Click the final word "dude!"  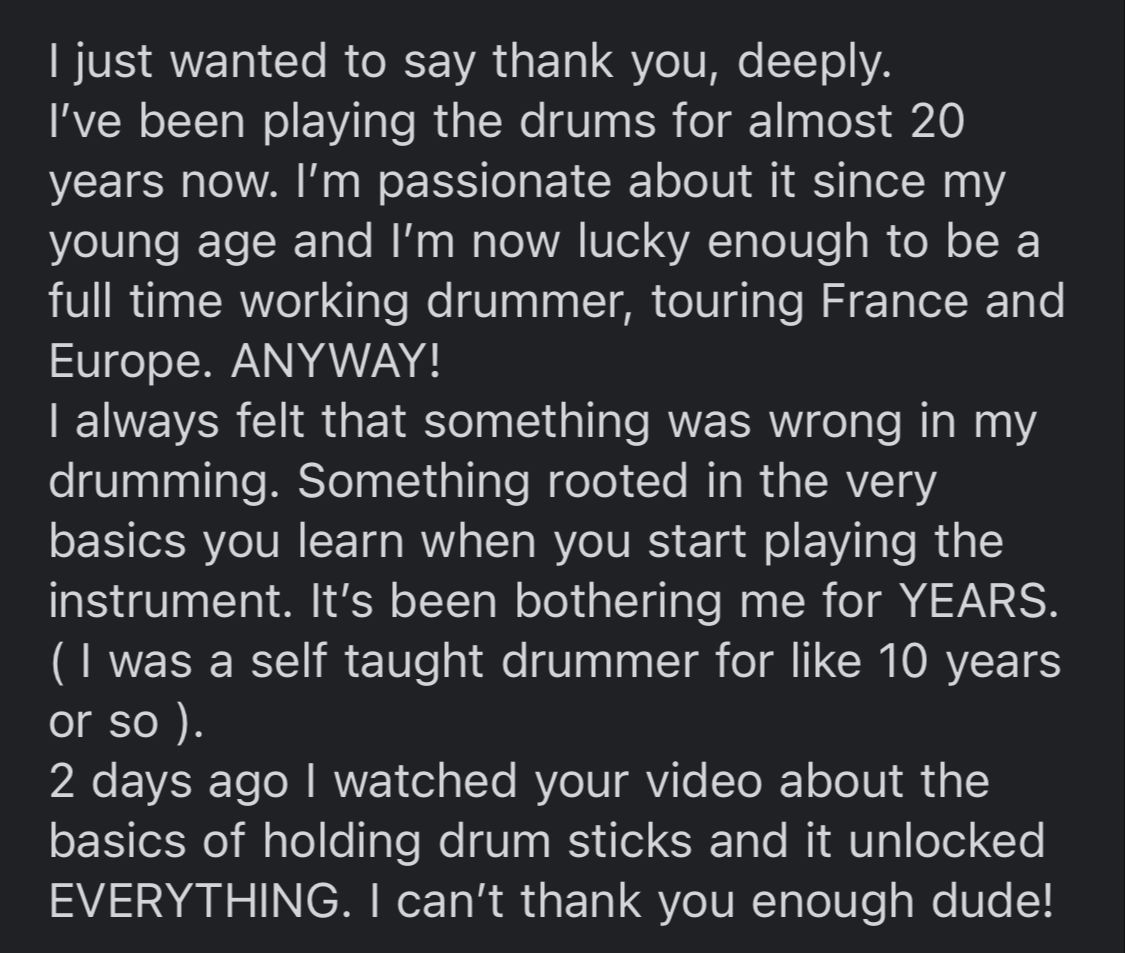tap(992, 900)
